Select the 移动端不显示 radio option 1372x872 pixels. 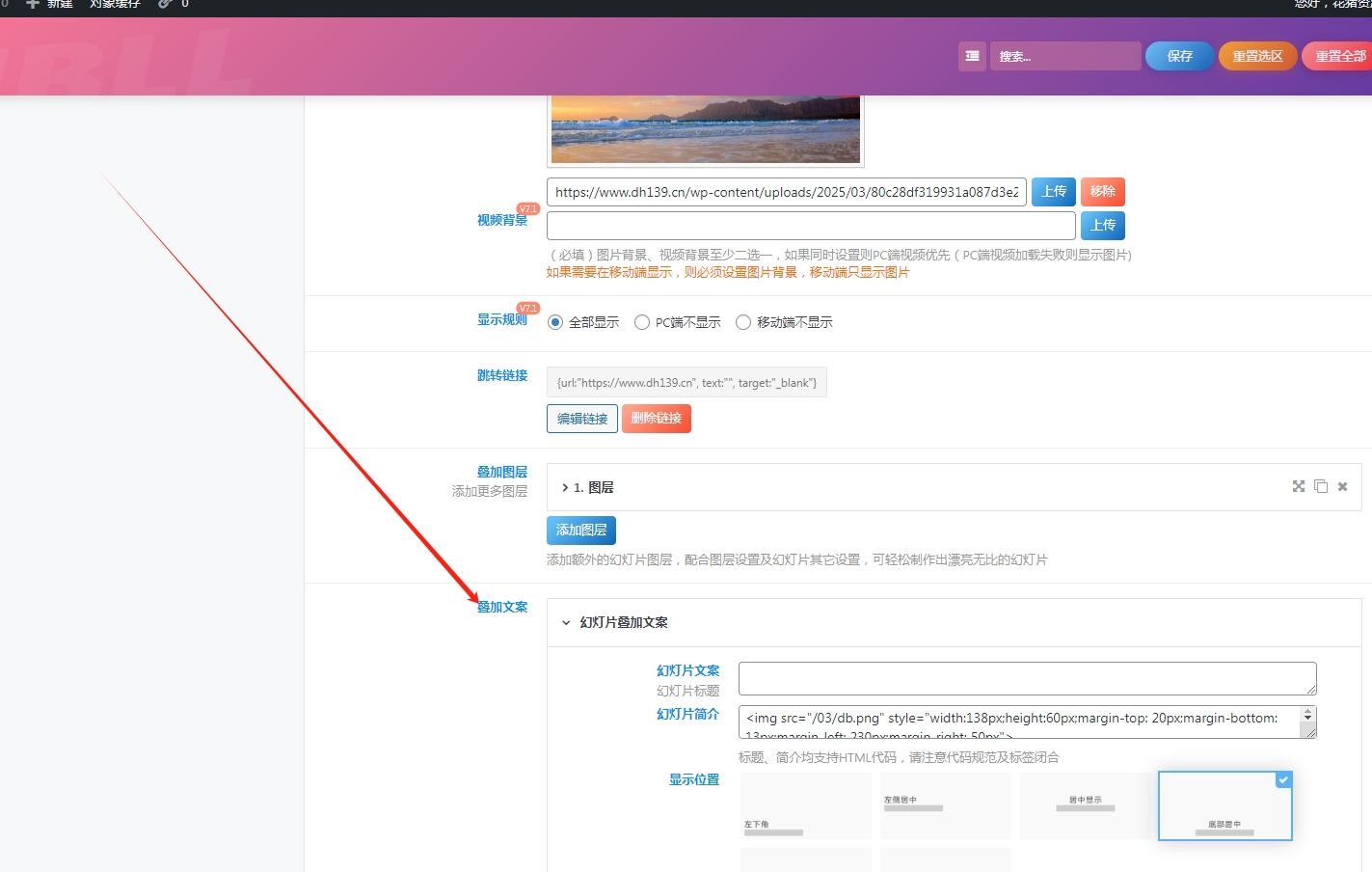coord(743,322)
